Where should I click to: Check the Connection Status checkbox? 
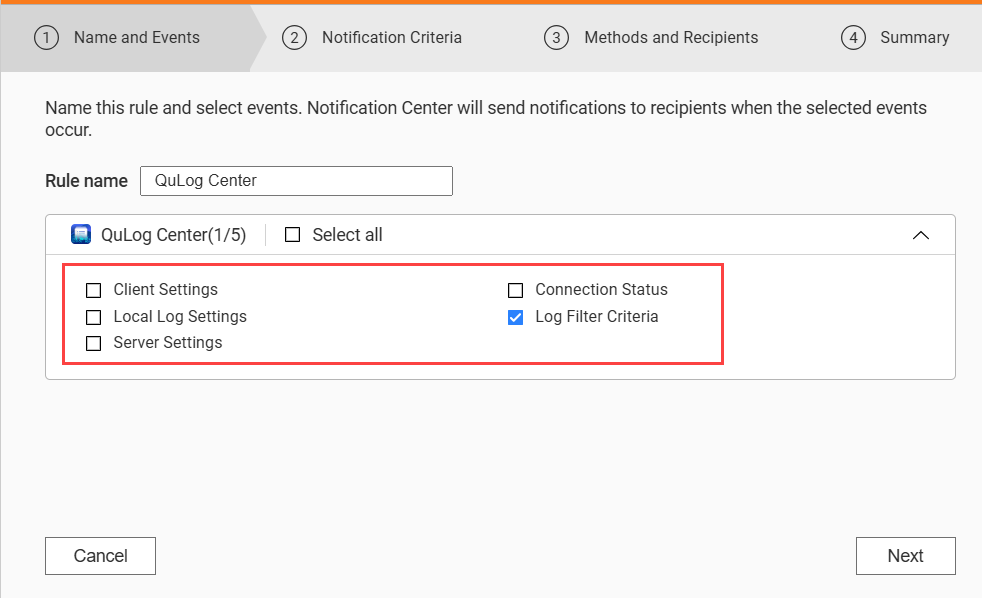tap(516, 290)
